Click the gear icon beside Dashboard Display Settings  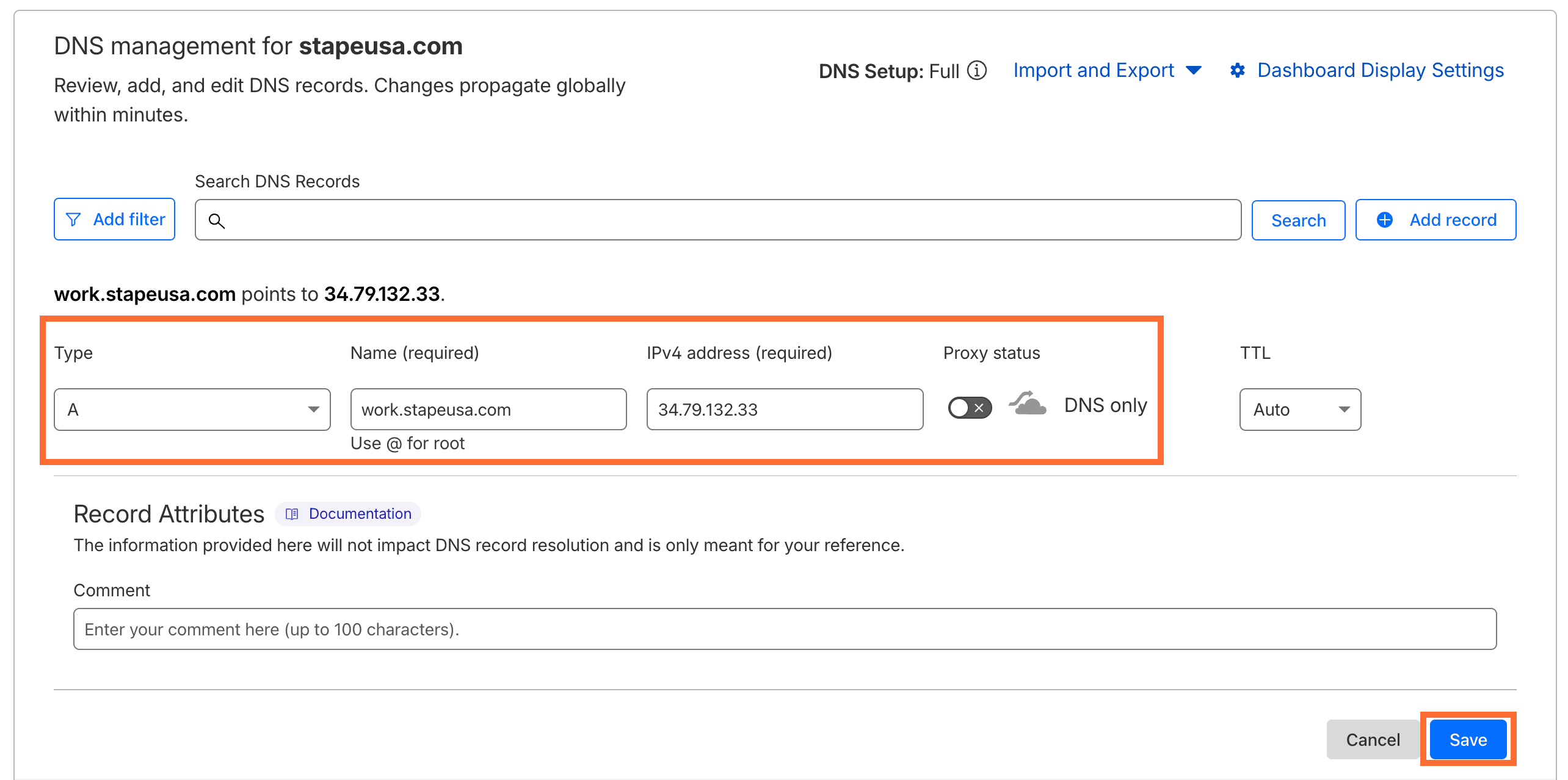coord(1237,71)
